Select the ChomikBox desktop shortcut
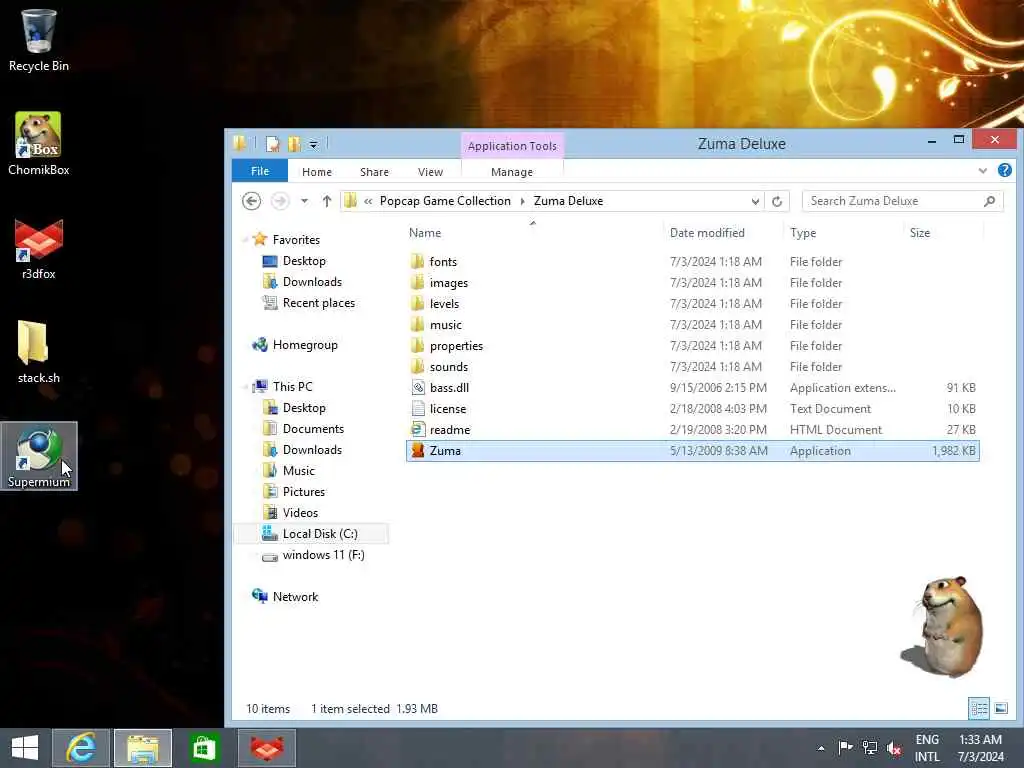Image resolution: width=1024 pixels, height=768 pixels. [x=39, y=144]
